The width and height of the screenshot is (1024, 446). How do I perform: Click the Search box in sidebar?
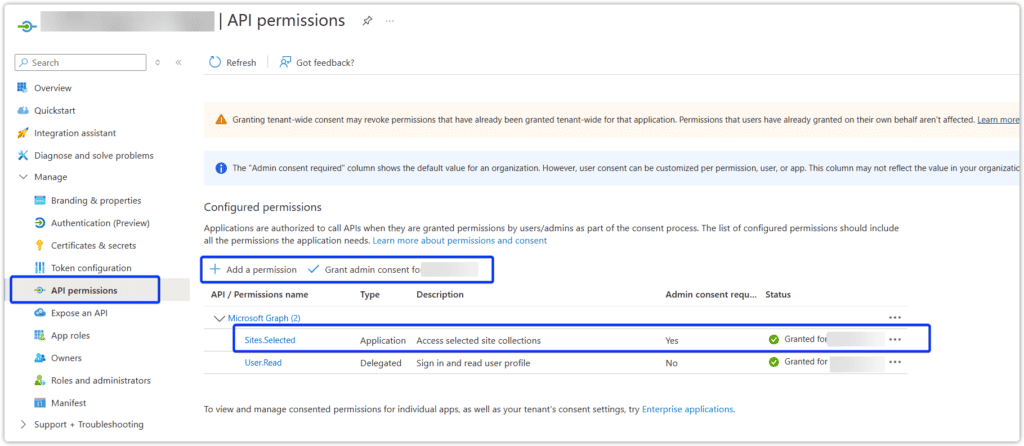[85, 62]
